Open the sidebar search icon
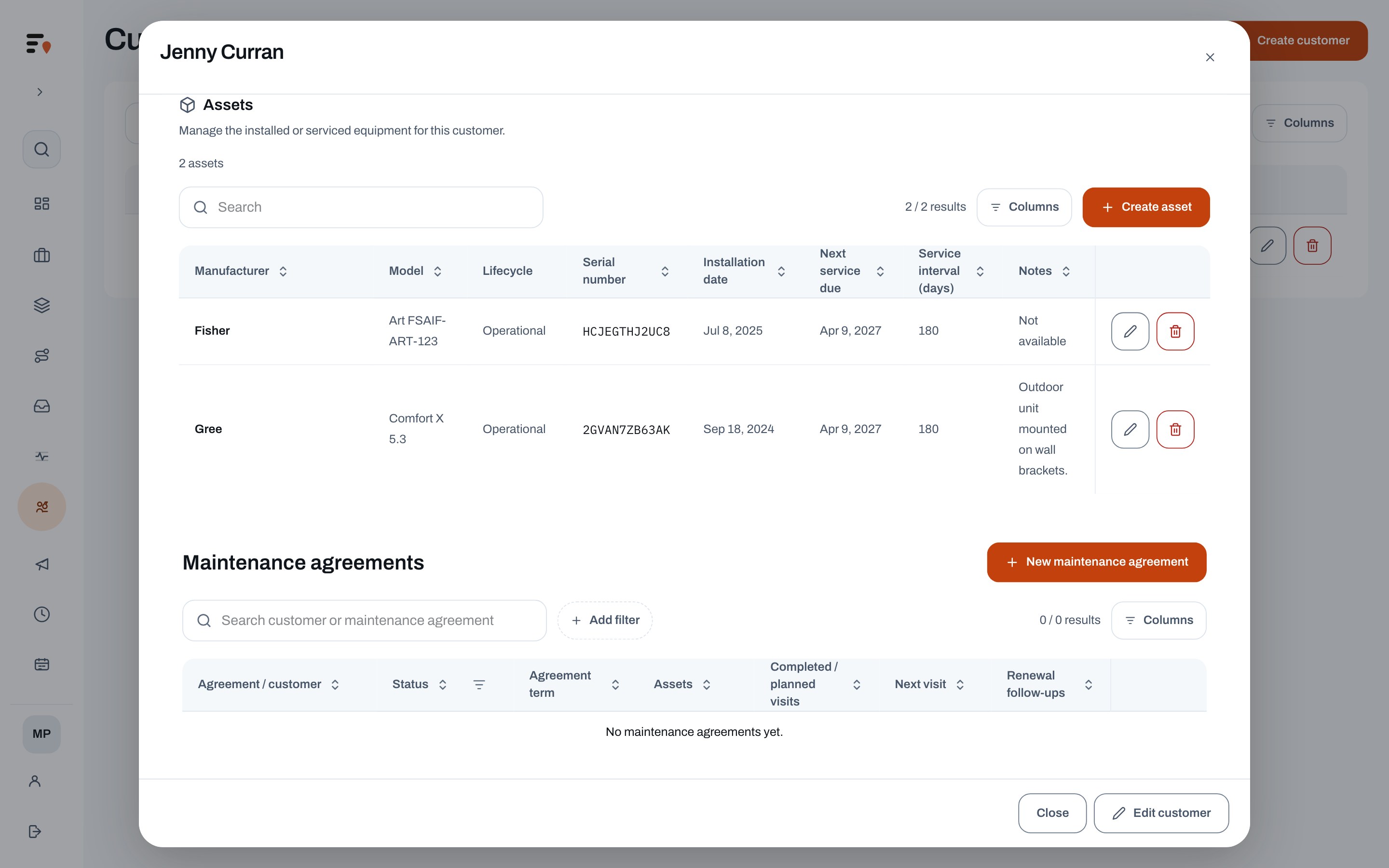Screen dimensions: 1389x868 (41, 149)
